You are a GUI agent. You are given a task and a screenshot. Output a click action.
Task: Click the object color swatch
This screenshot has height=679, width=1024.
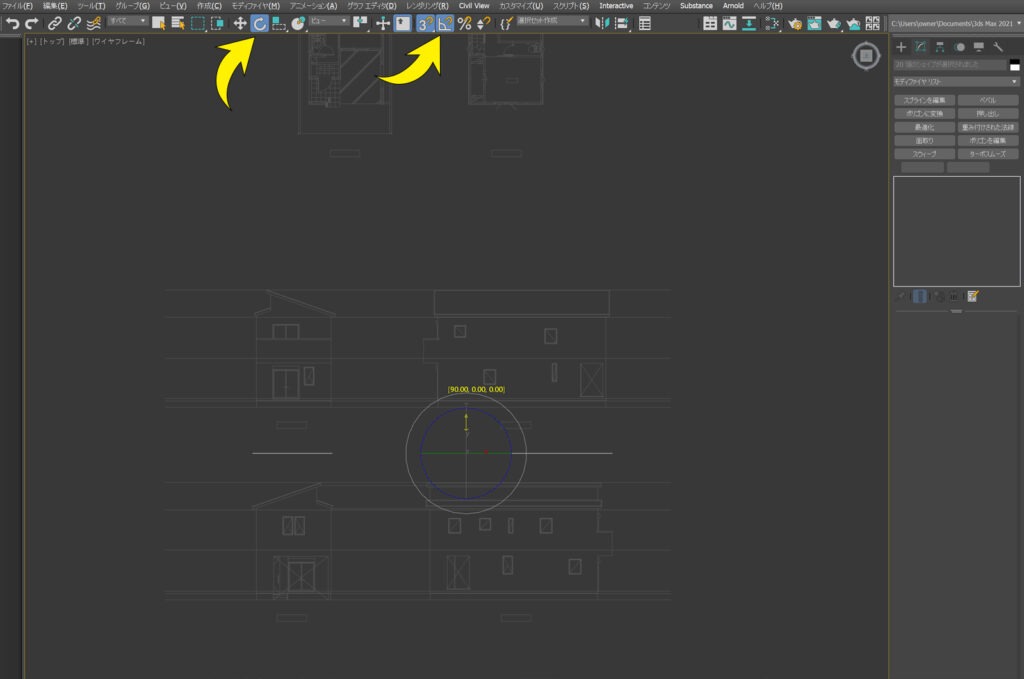(x=1014, y=65)
